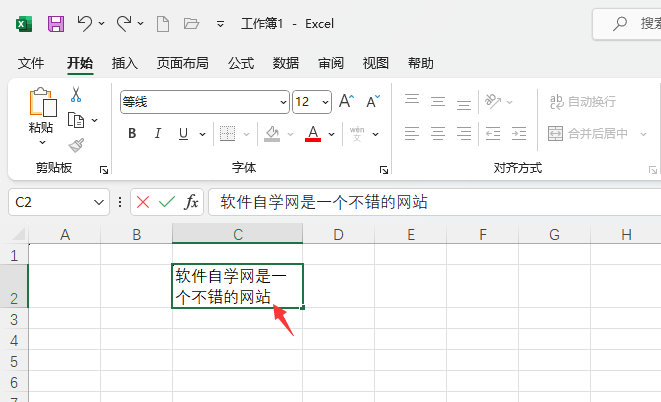
Task: Align text to middle of cell
Action: coord(438,102)
